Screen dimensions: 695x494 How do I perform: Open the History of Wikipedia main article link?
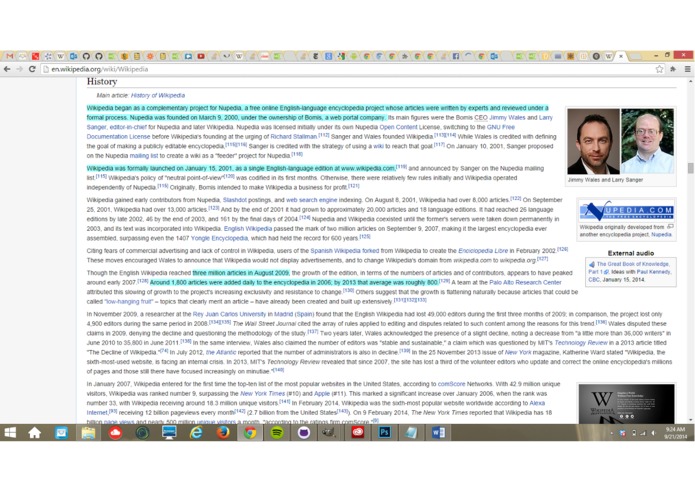pyautogui.click(x=158, y=95)
